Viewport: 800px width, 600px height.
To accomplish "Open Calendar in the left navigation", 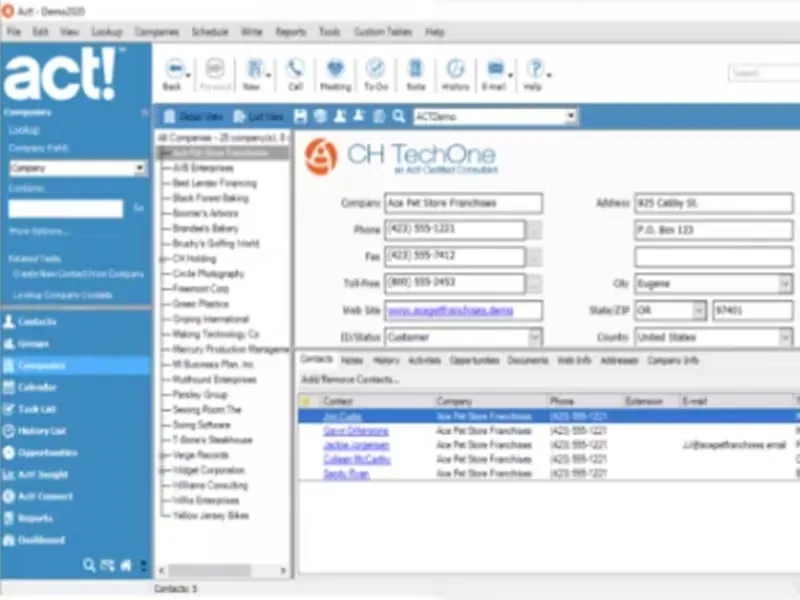I will coord(37,387).
